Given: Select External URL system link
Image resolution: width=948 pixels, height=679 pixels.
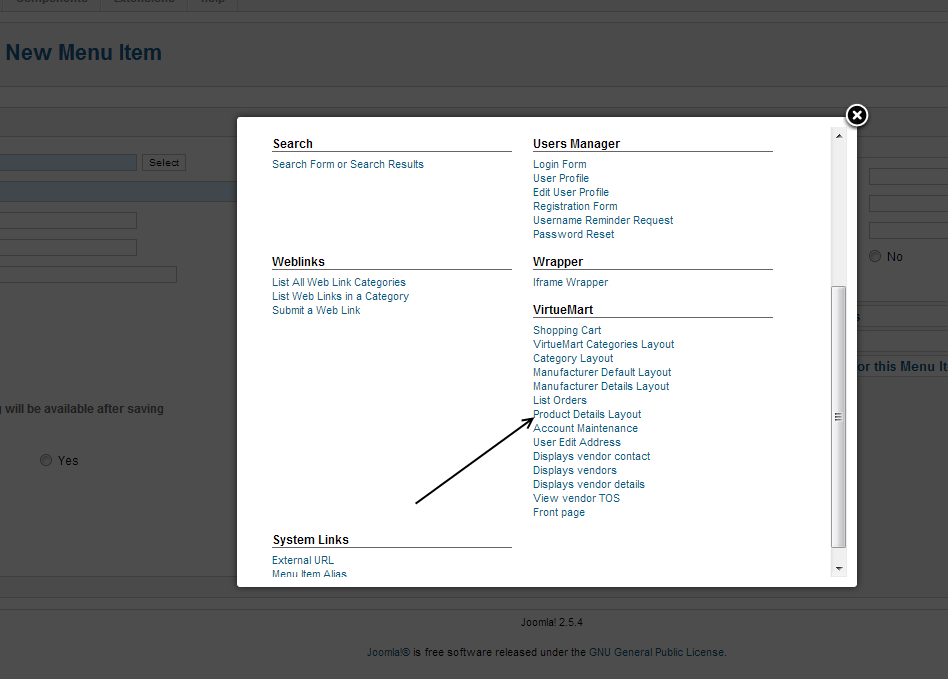Looking at the screenshot, I should pos(302,560).
